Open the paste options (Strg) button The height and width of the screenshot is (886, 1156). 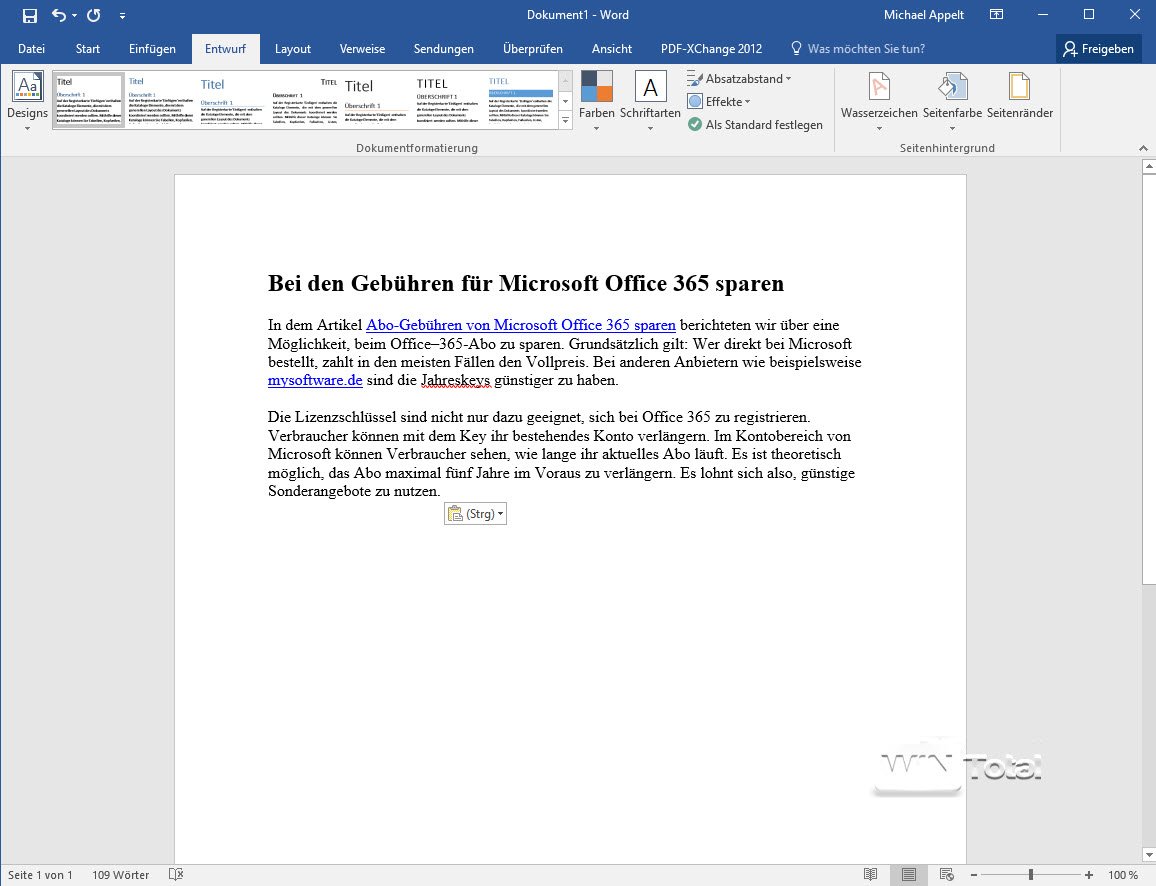tap(475, 514)
